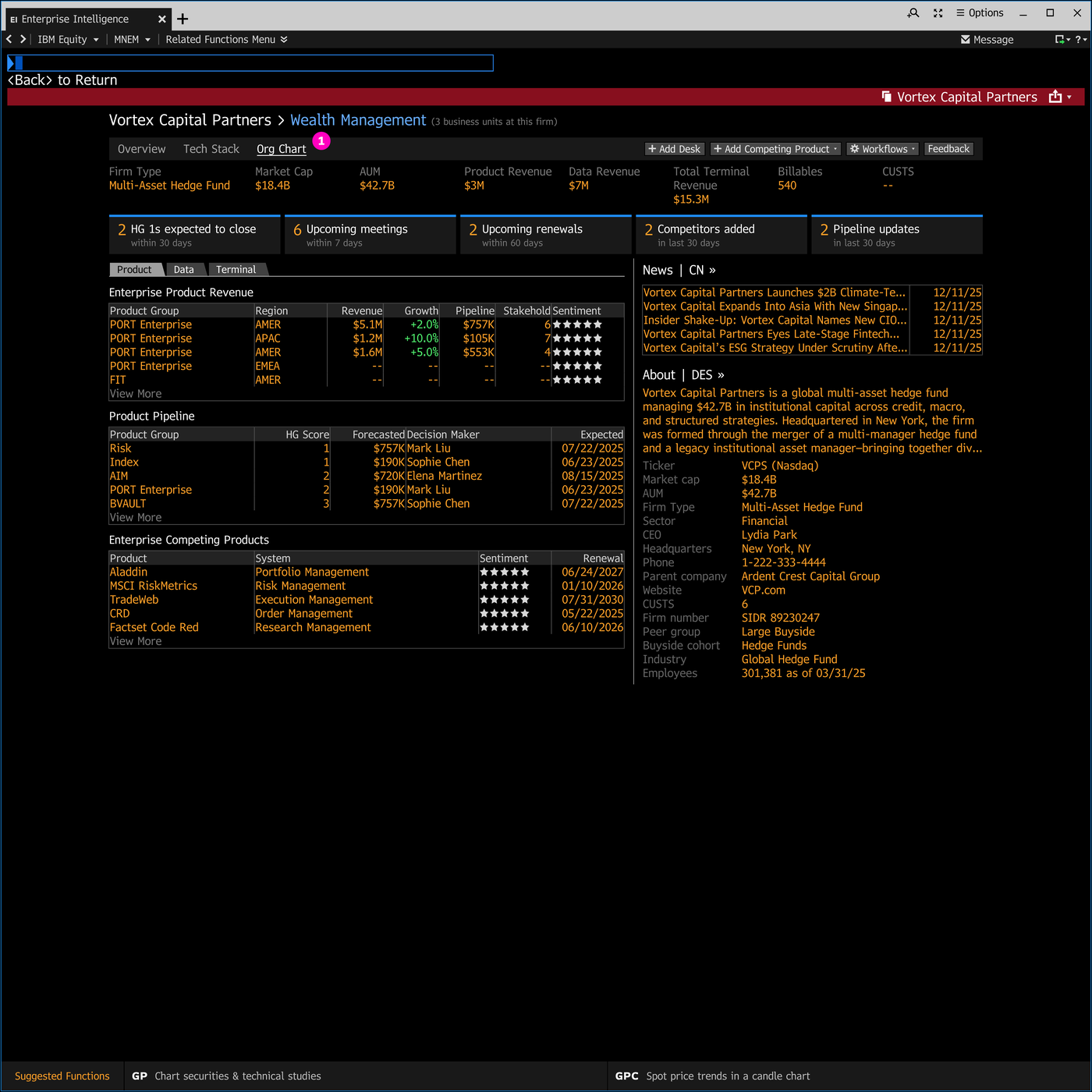Click View More under Enterprise Competing Products

pyautogui.click(x=136, y=641)
